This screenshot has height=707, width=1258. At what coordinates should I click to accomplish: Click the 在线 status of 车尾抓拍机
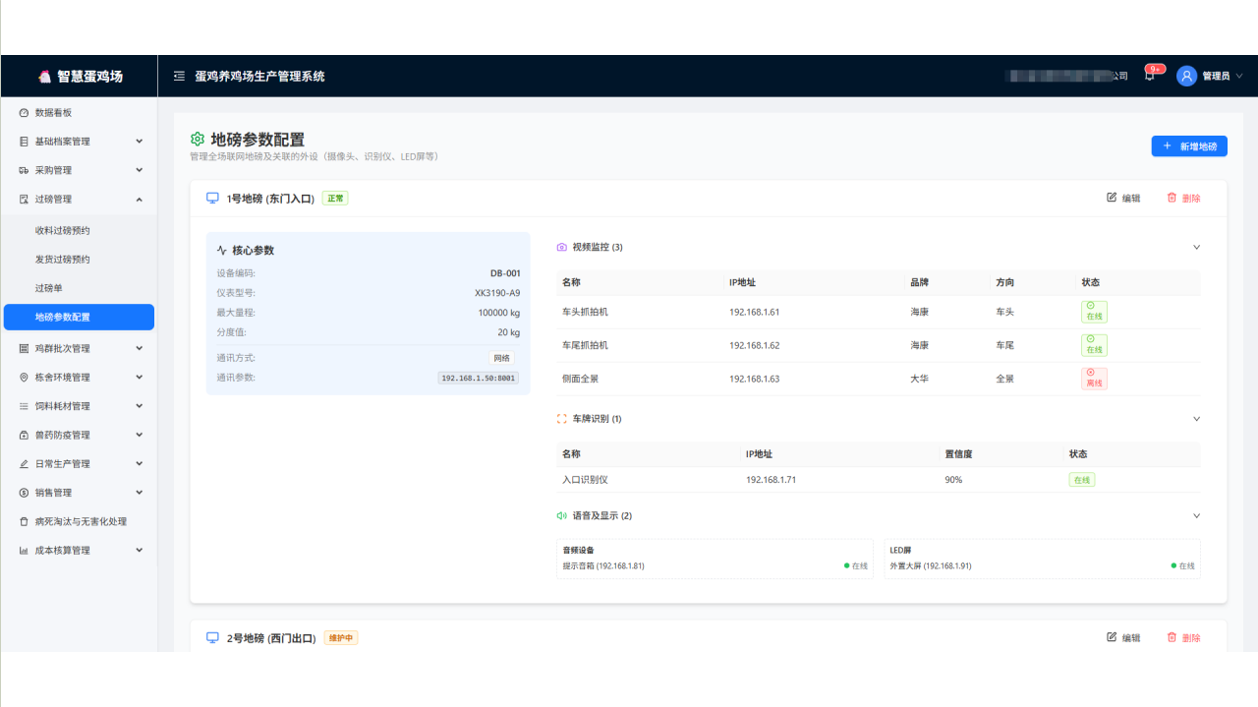(1094, 345)
